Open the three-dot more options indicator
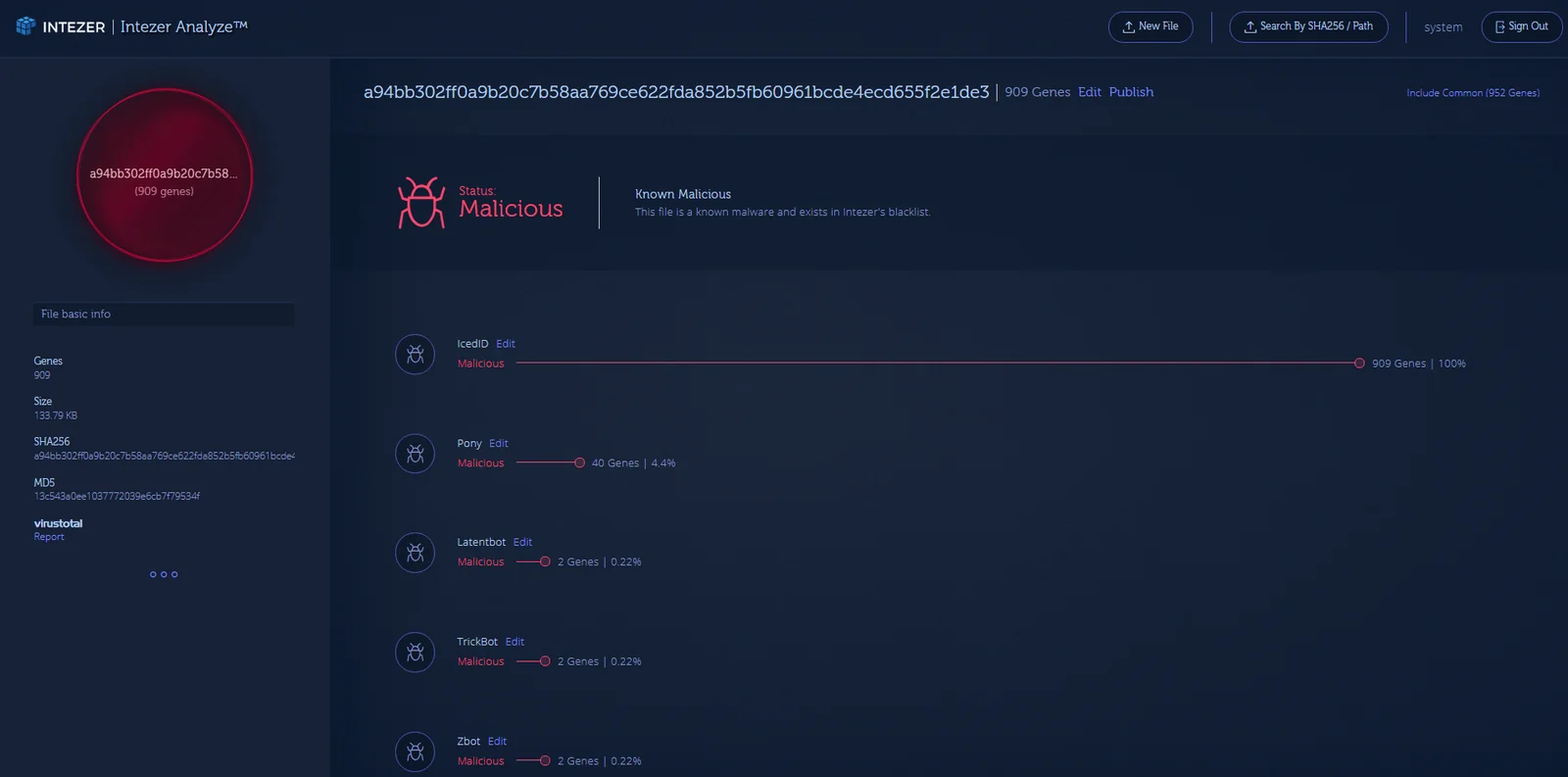 (164, 574)
